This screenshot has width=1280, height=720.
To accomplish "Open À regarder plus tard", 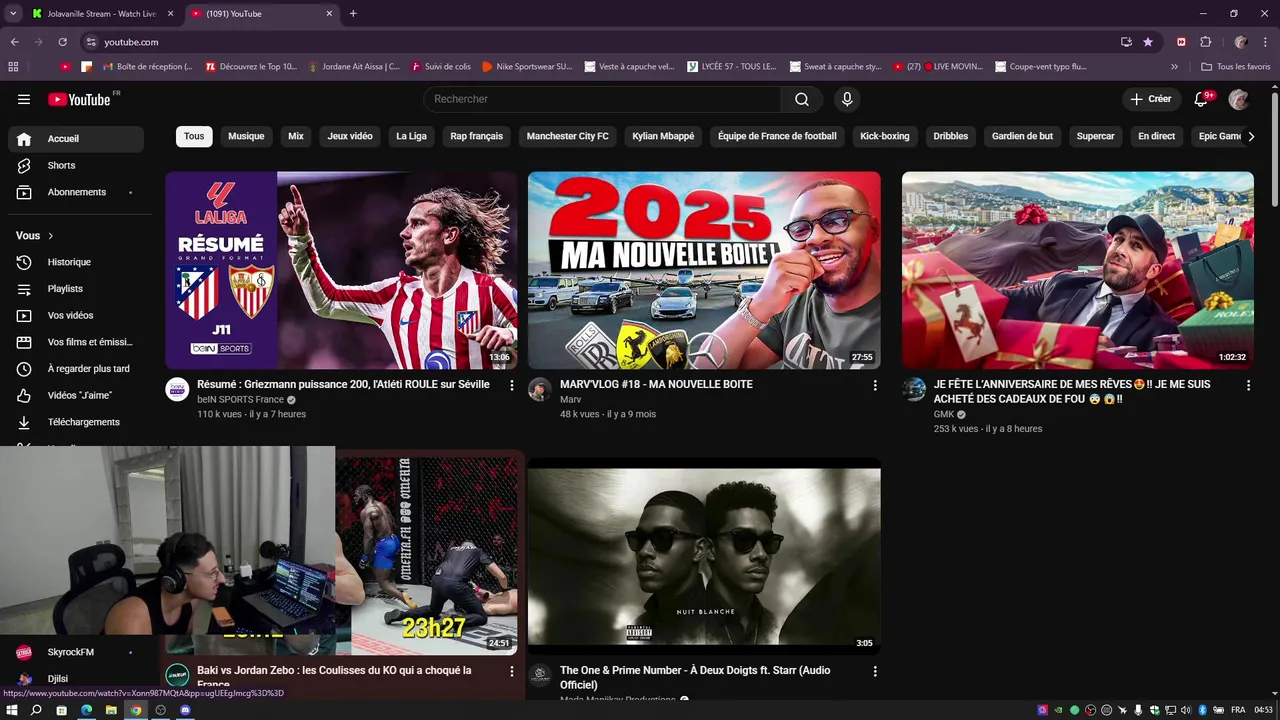I will pos(76,369).
